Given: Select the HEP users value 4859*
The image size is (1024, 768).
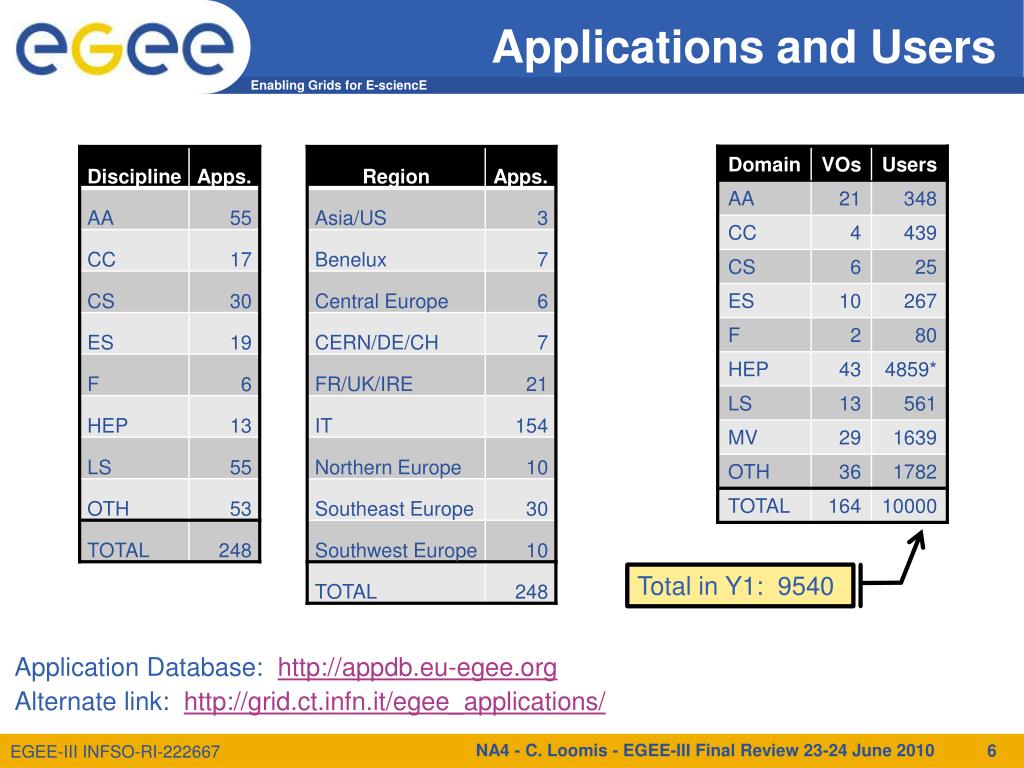Looking at the screenshot, I should [910, 370].
